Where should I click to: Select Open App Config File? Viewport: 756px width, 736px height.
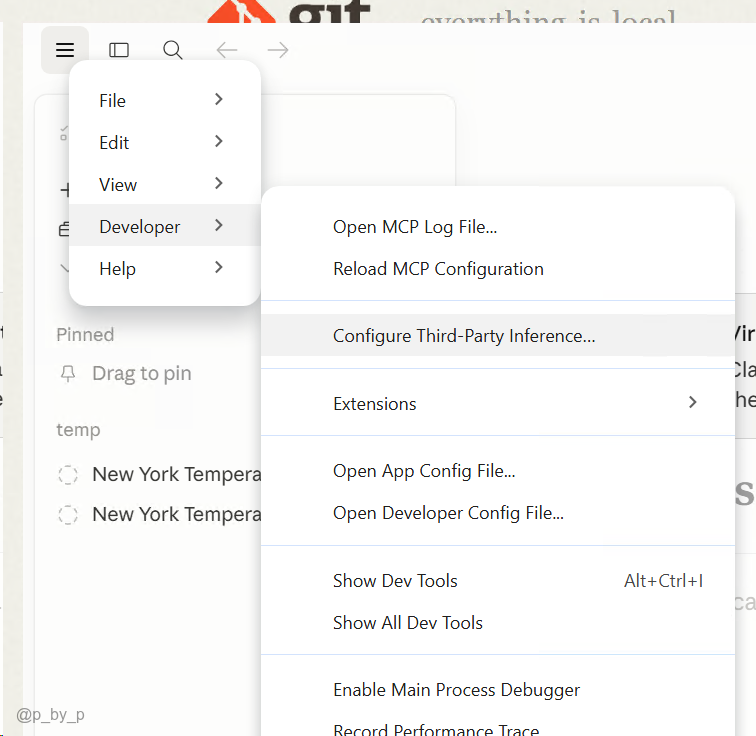coord(498,470)
